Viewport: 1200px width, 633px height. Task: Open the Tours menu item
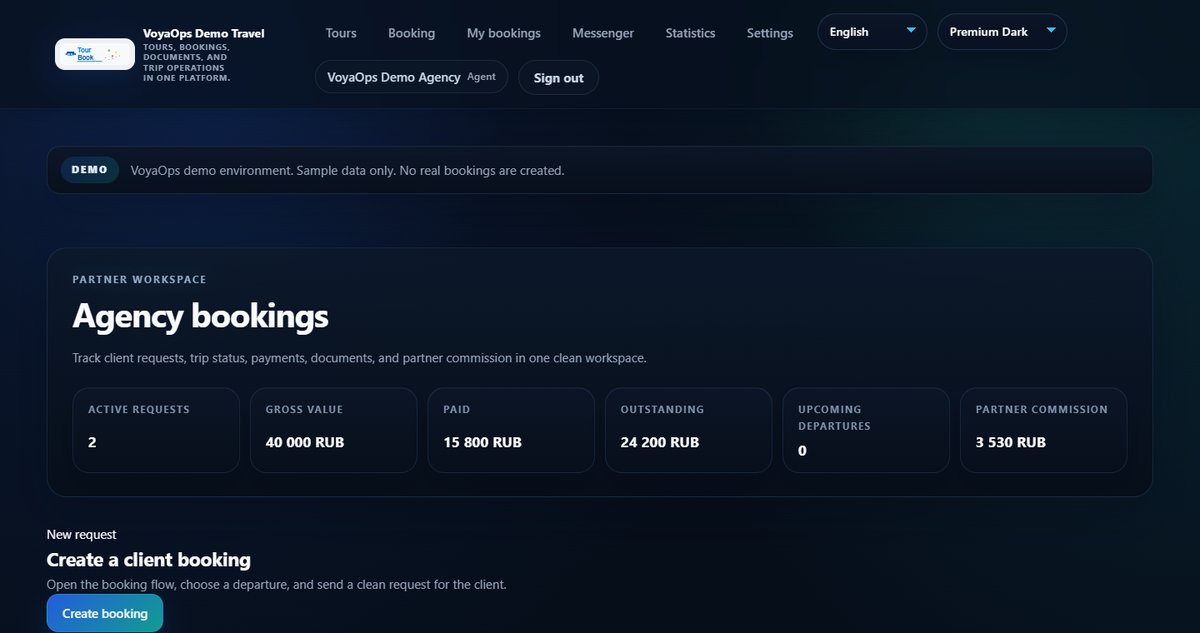pyautogui.click(x=341, y=33)
